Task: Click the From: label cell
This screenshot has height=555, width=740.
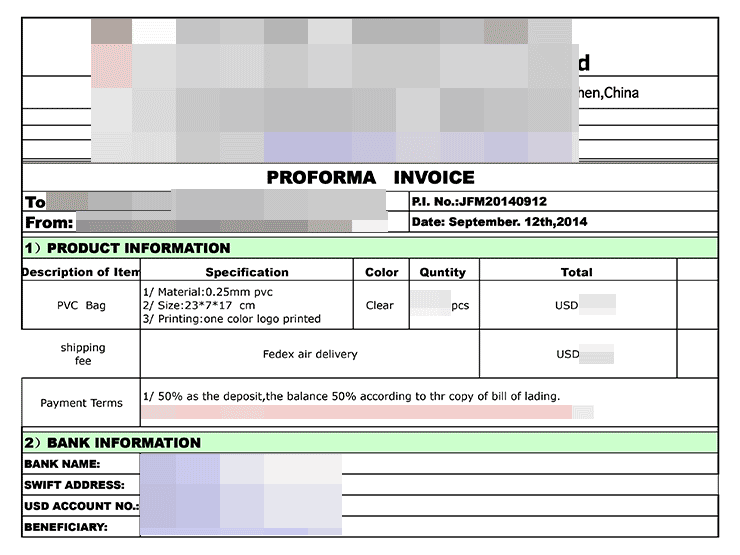Action: (x=49, y=222)
